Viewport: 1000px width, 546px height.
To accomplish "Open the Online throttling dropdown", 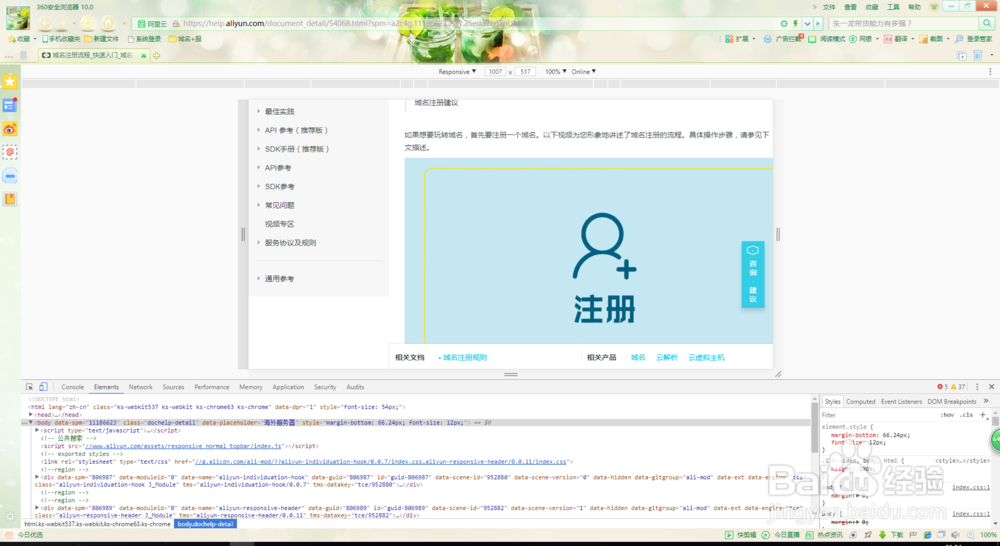I will (584, 71).
